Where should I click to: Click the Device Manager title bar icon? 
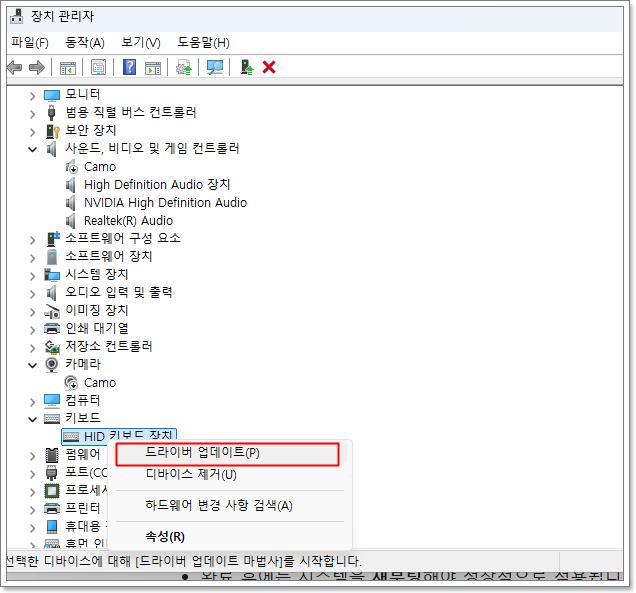(17, 16)
